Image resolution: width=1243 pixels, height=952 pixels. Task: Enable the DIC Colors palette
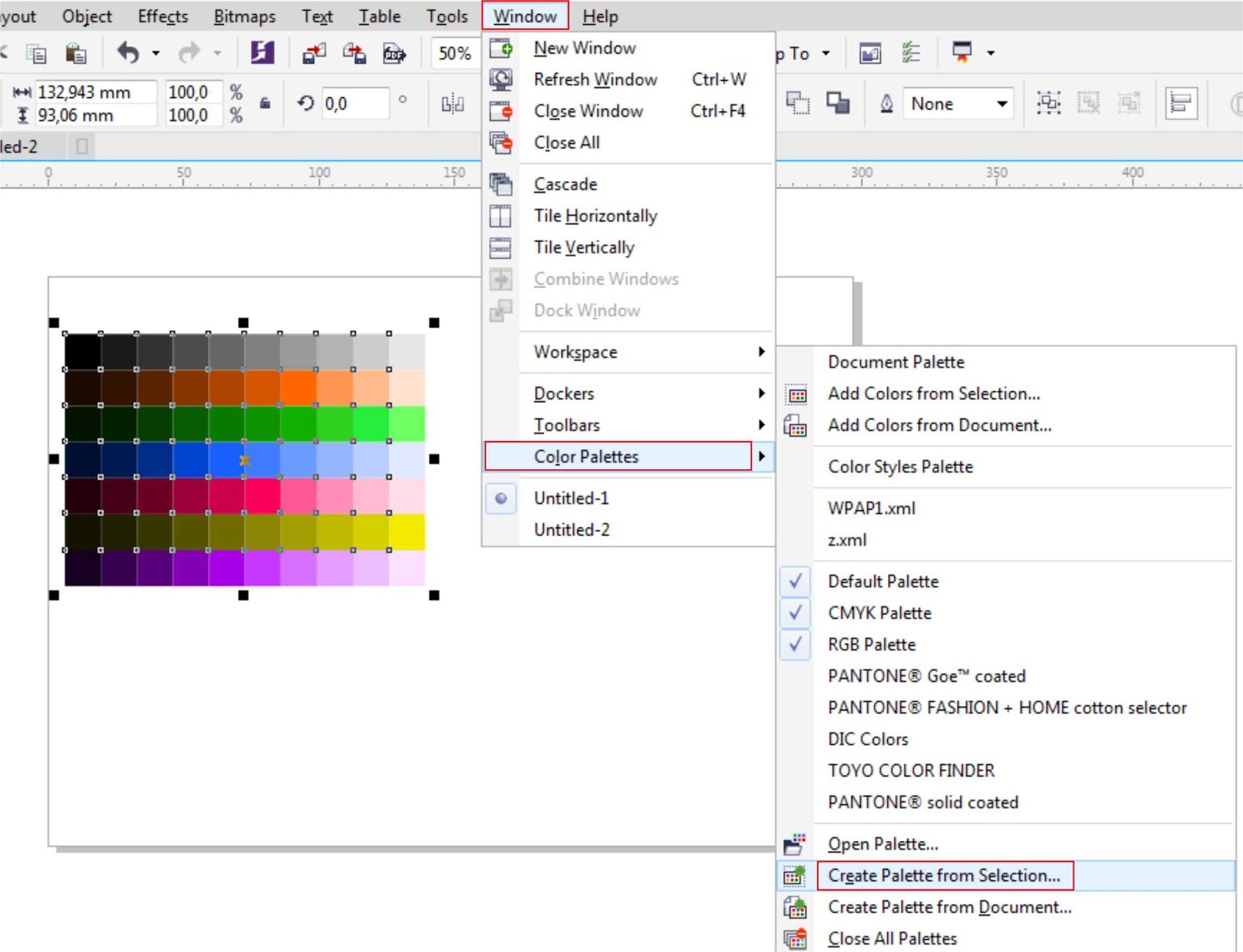click(x=868, y=739)
